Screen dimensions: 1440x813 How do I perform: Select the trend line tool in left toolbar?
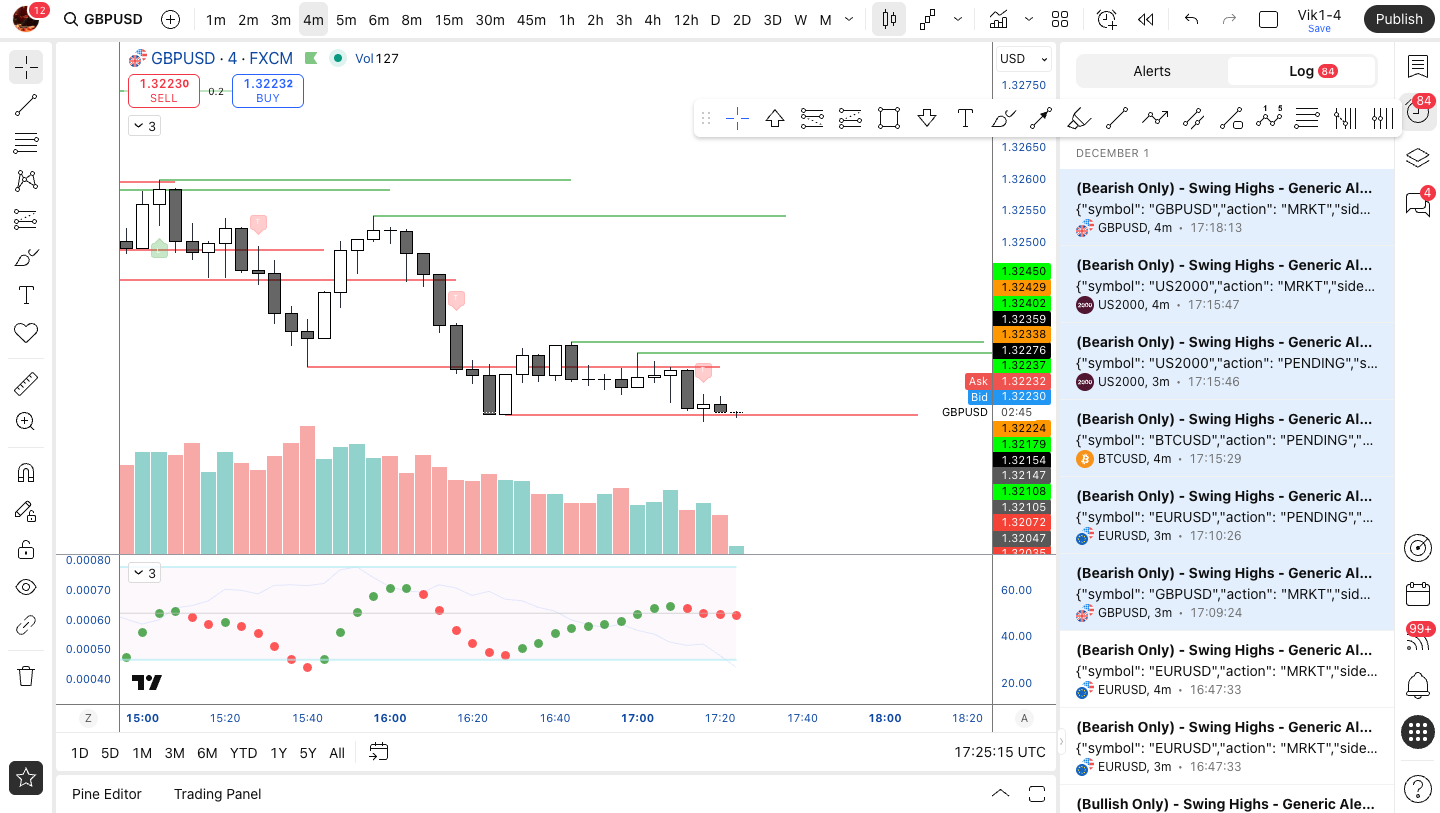(x=26, y=105)
